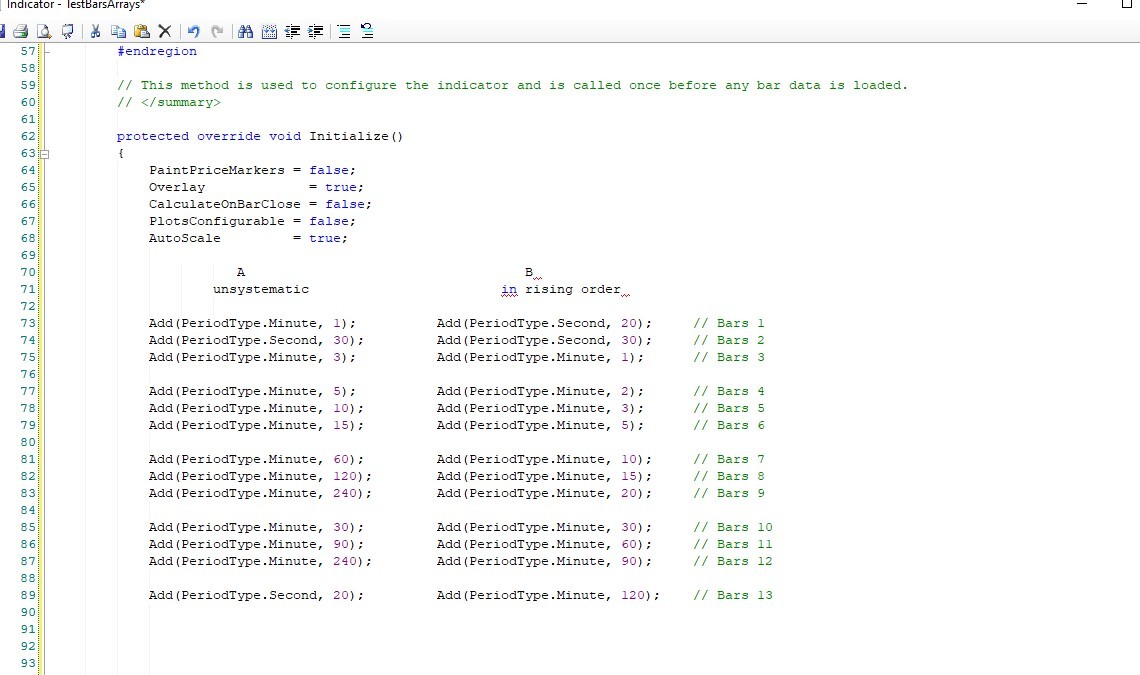Click column A 'Add(PeriodType.Minute, 60);' on line 81
1140x675 pixels.
pyautogui.click(x=256, y=459)
